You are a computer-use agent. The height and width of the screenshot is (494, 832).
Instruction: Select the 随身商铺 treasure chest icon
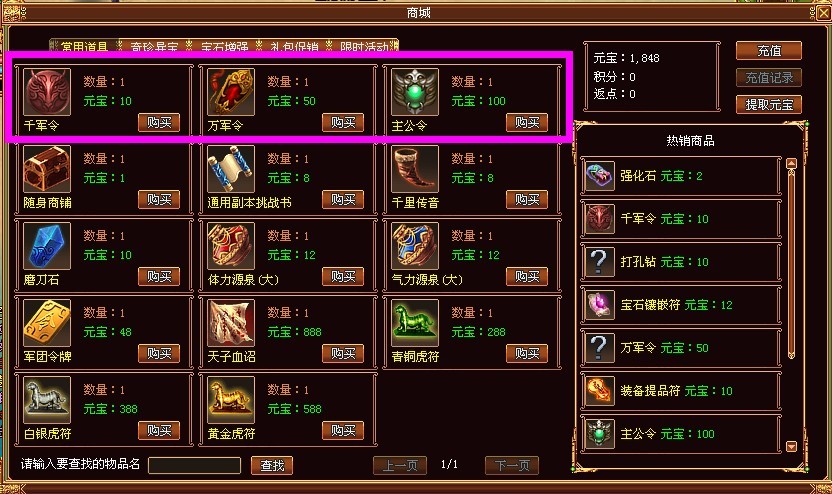[47, 169]
